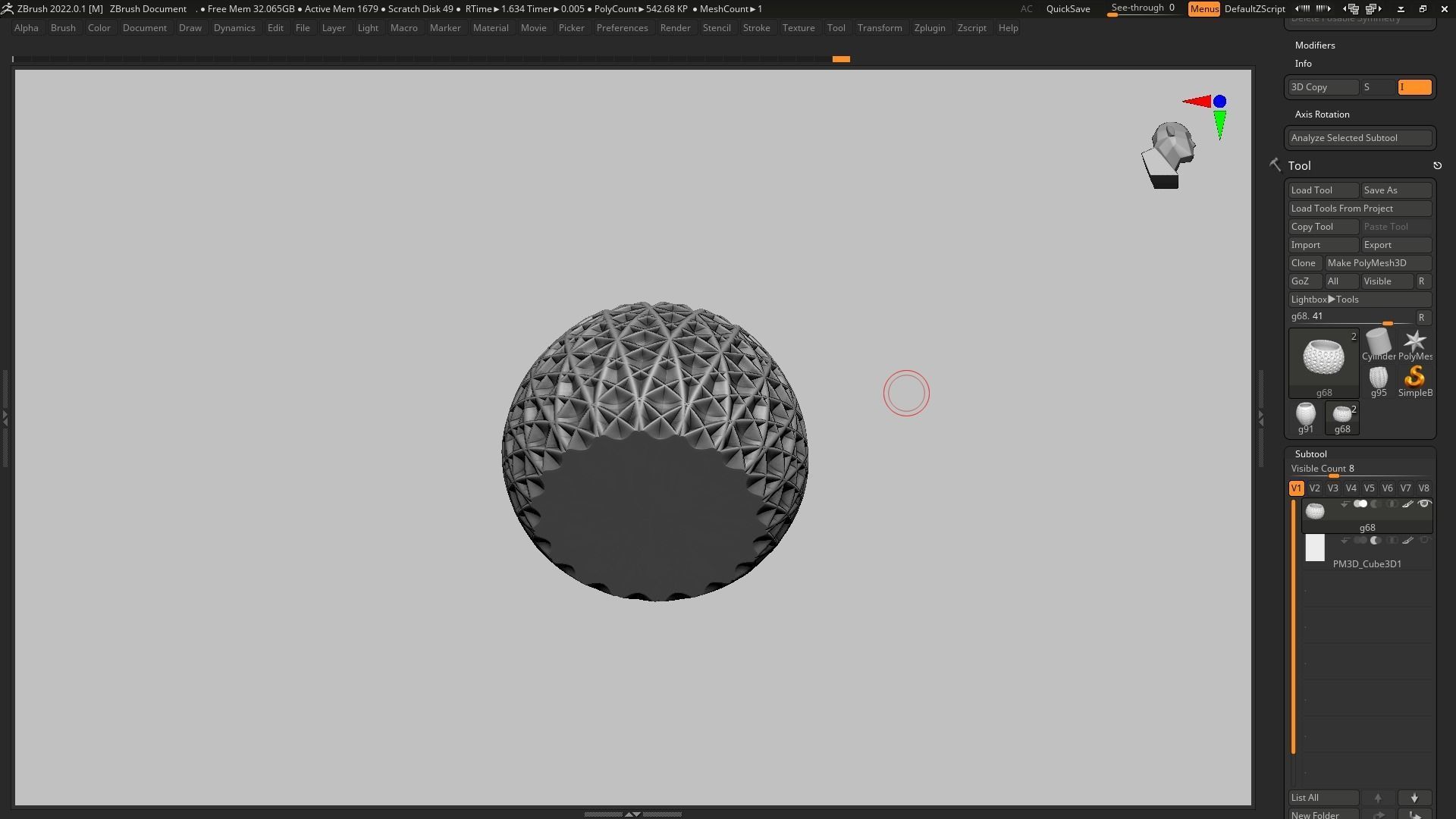This screenshot has width=1456, height=819.
Task: Select the SimpleBrush tool icon
Action: pyautogui.click(x=1414, y=378)
